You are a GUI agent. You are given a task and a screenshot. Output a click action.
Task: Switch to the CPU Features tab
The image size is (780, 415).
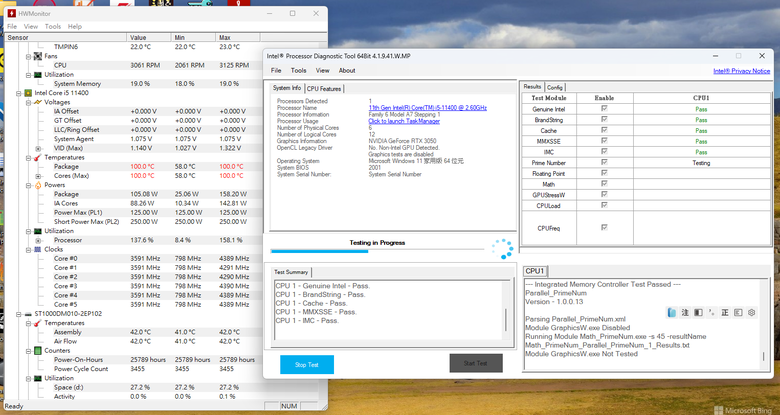coord(324,89)
